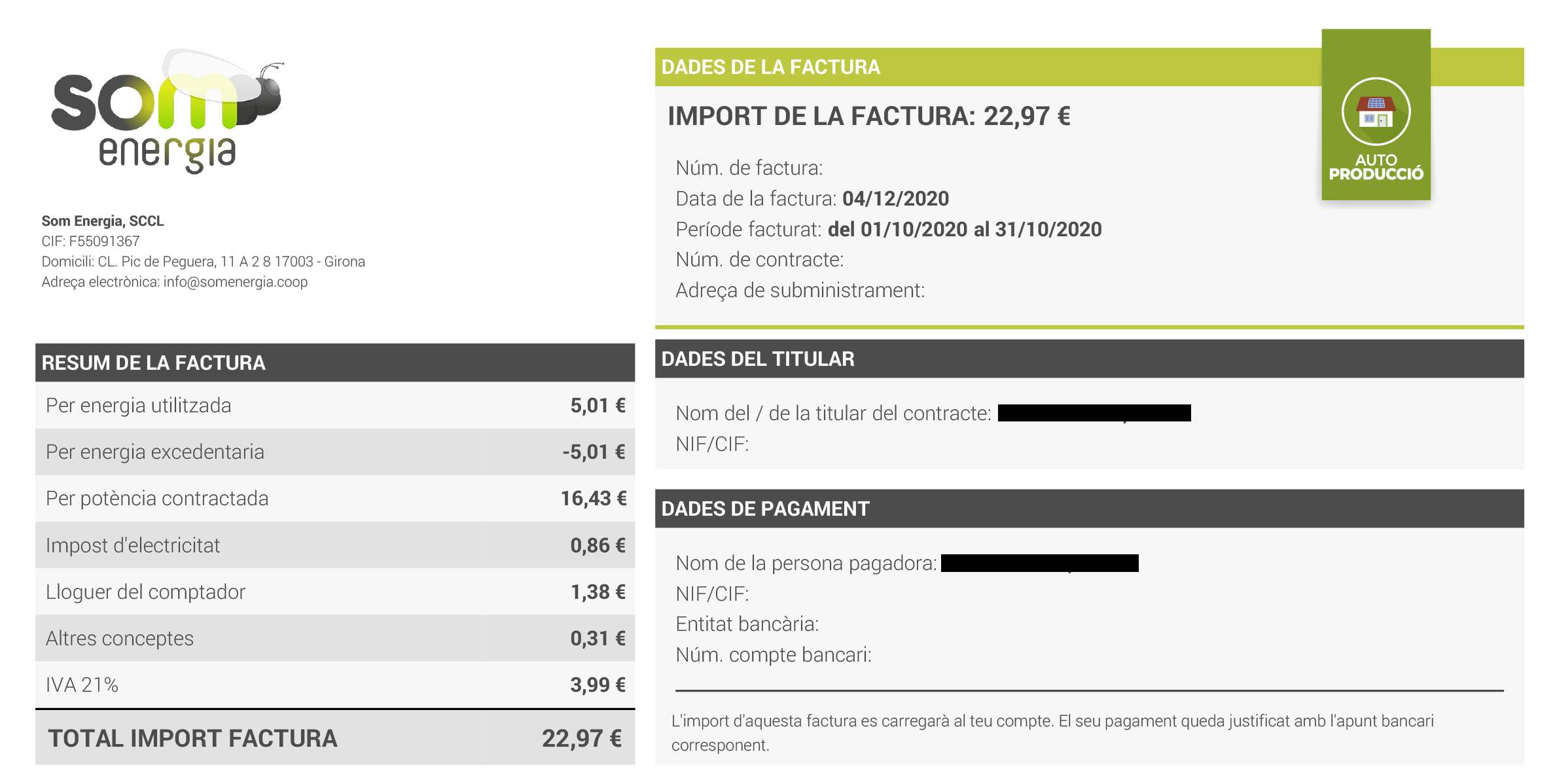
Task: Click the AUTO PRODUCCIÓ badge label
Action: tap(1376, 168)
